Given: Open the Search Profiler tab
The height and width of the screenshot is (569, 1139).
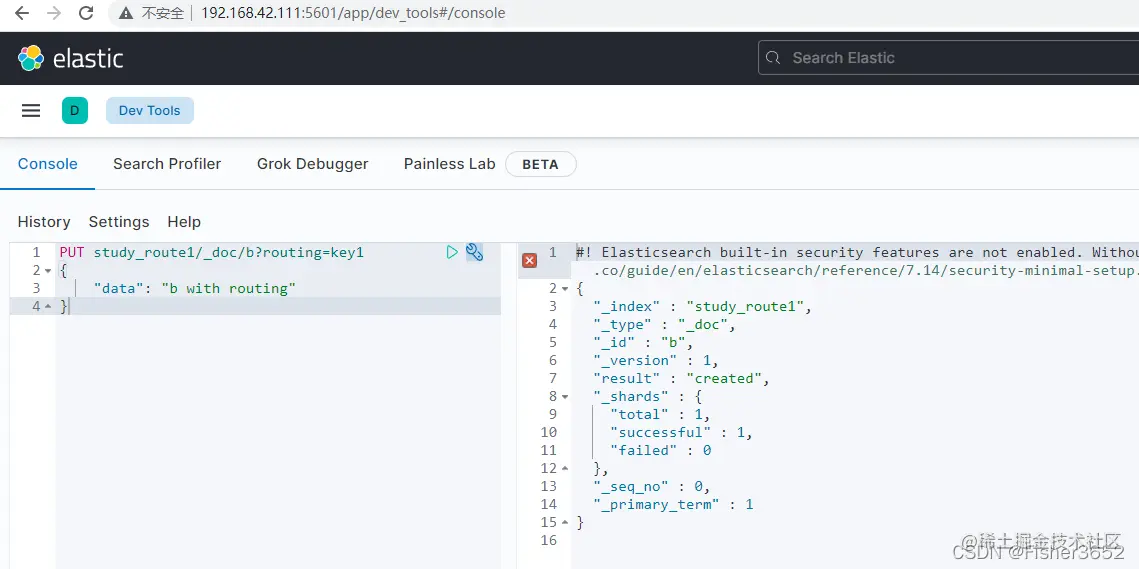Looking at the screenshot, I should pos(167,164).
